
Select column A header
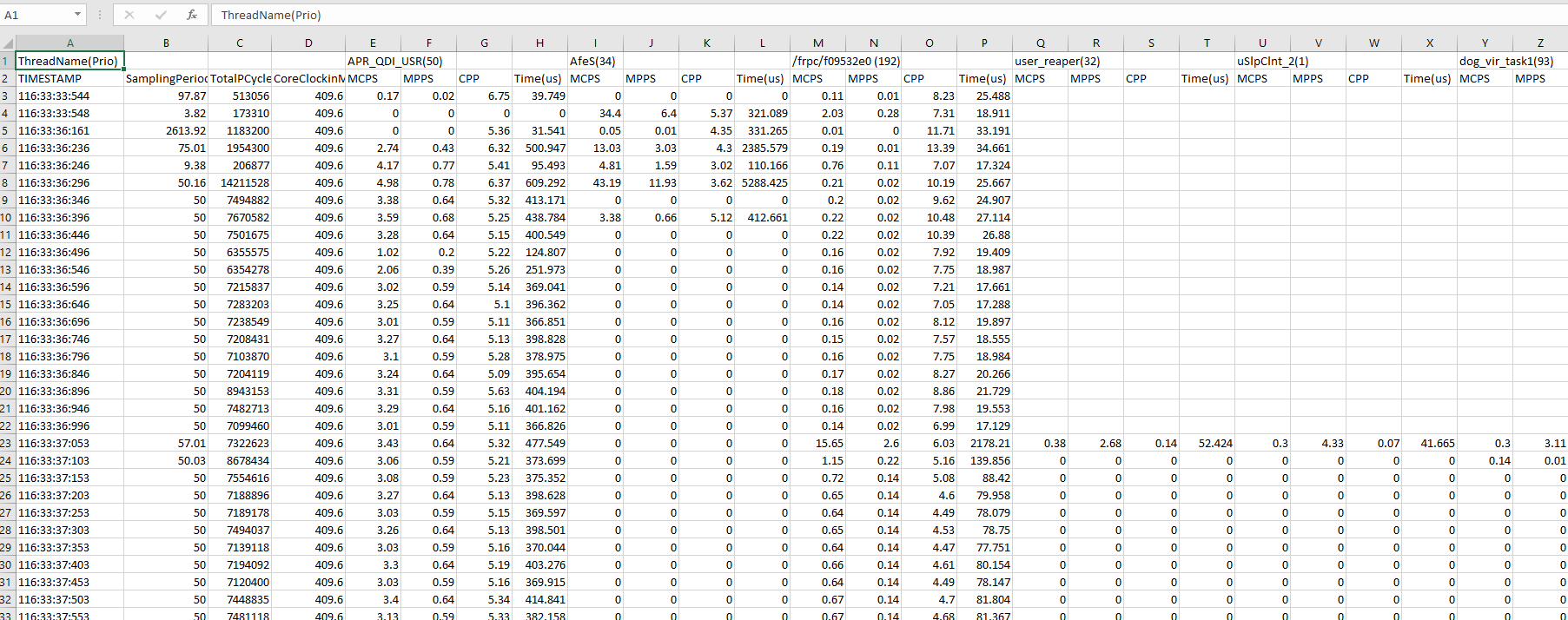point(69,43)
